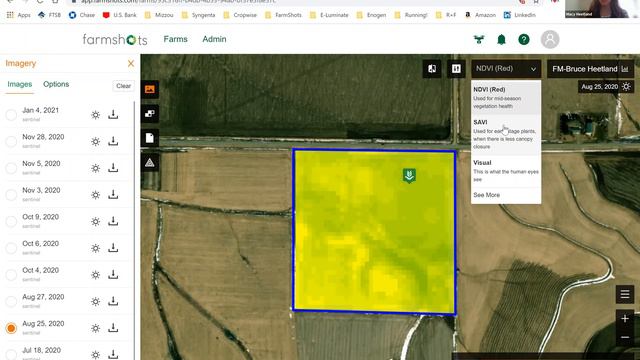Image resolution: width=640 pixels, height=360 pixels.
Task: Open the LinkedIn bookmark
Action: pos(520,15)
